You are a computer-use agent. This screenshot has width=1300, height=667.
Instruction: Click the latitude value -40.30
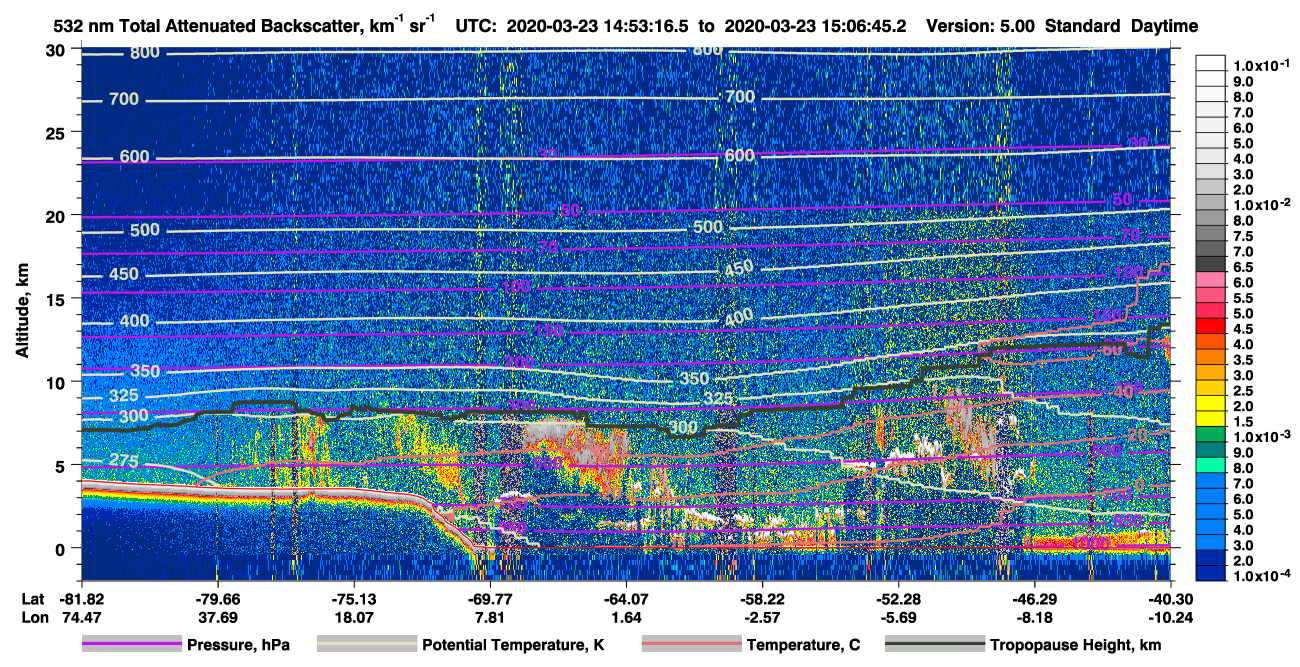(x=1169, y=598)
